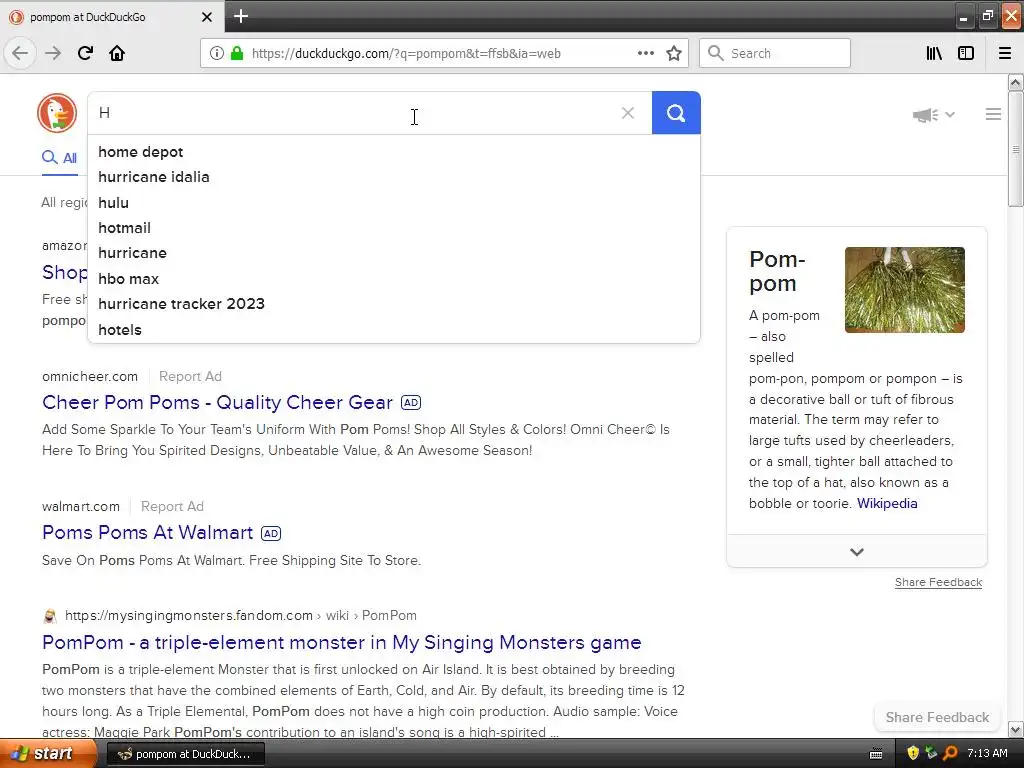Click scrollbar down arrow
The width and height of the screenshot is (1024, 768).
pos(1015,729)
